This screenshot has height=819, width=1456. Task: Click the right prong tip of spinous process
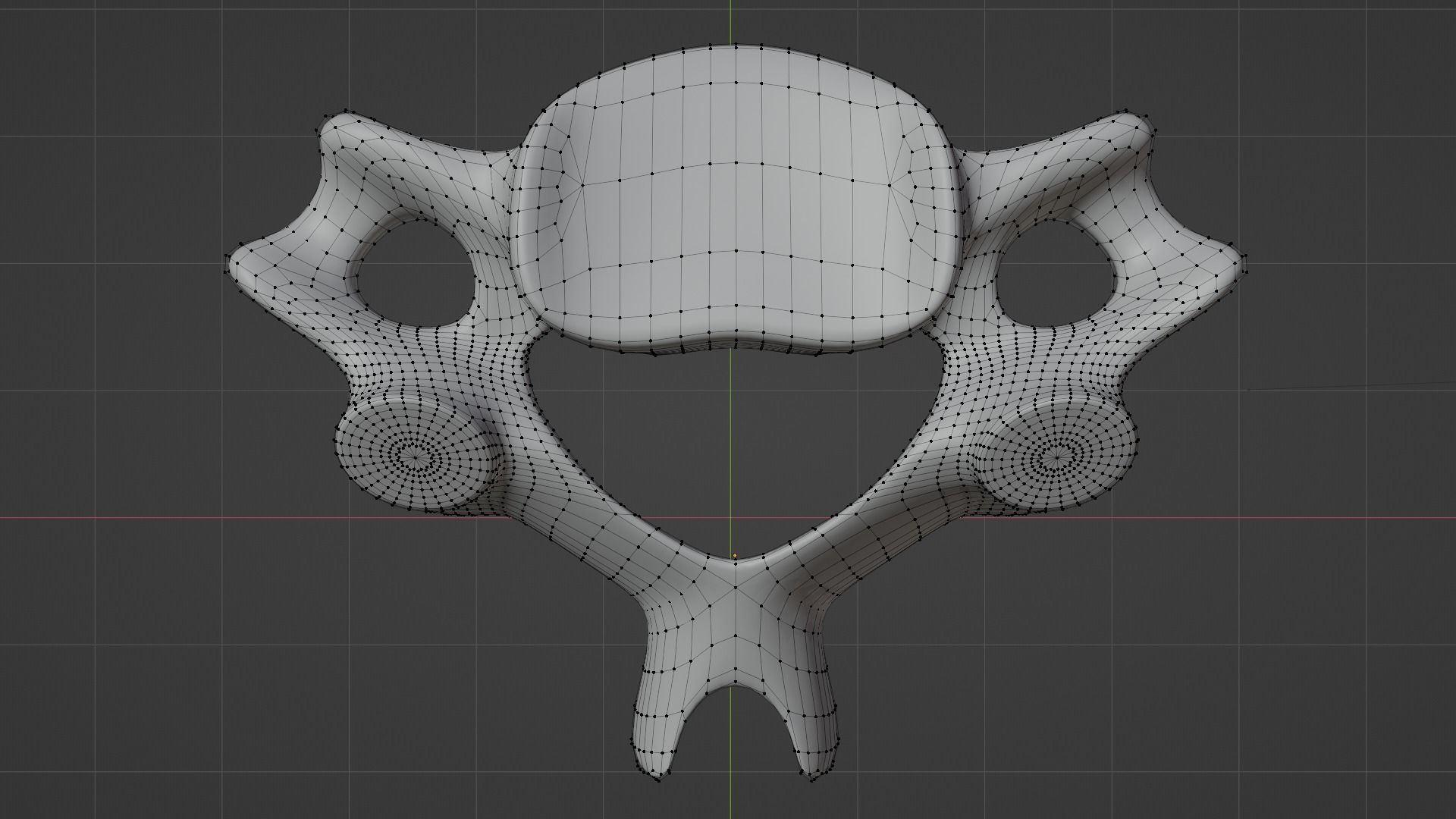(x=814, y=778)
